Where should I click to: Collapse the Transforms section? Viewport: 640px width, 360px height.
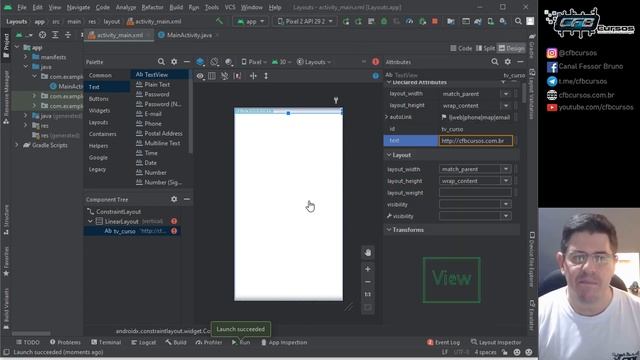pos(389,230)
